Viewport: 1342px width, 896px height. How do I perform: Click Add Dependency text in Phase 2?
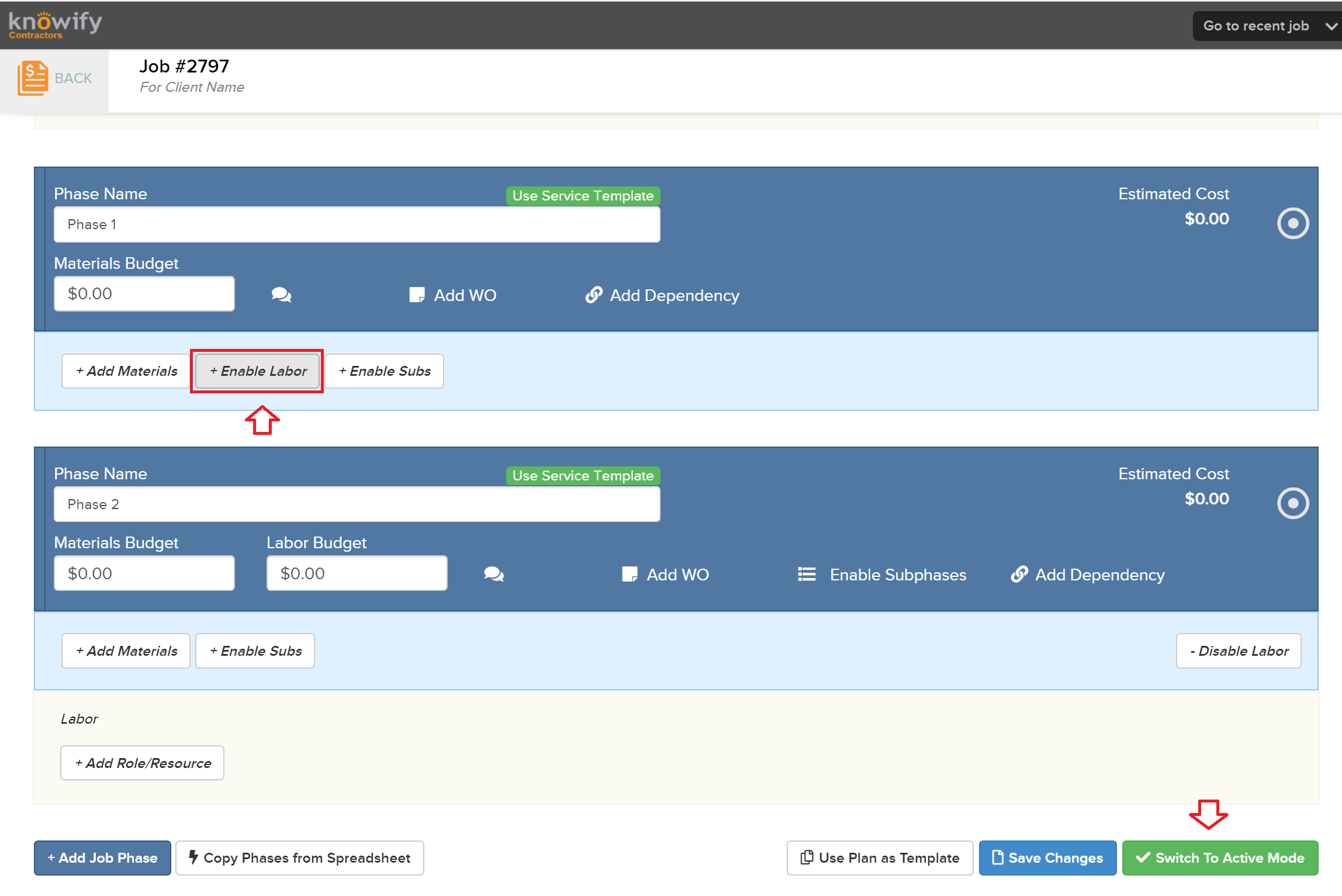click(1100, 575)
